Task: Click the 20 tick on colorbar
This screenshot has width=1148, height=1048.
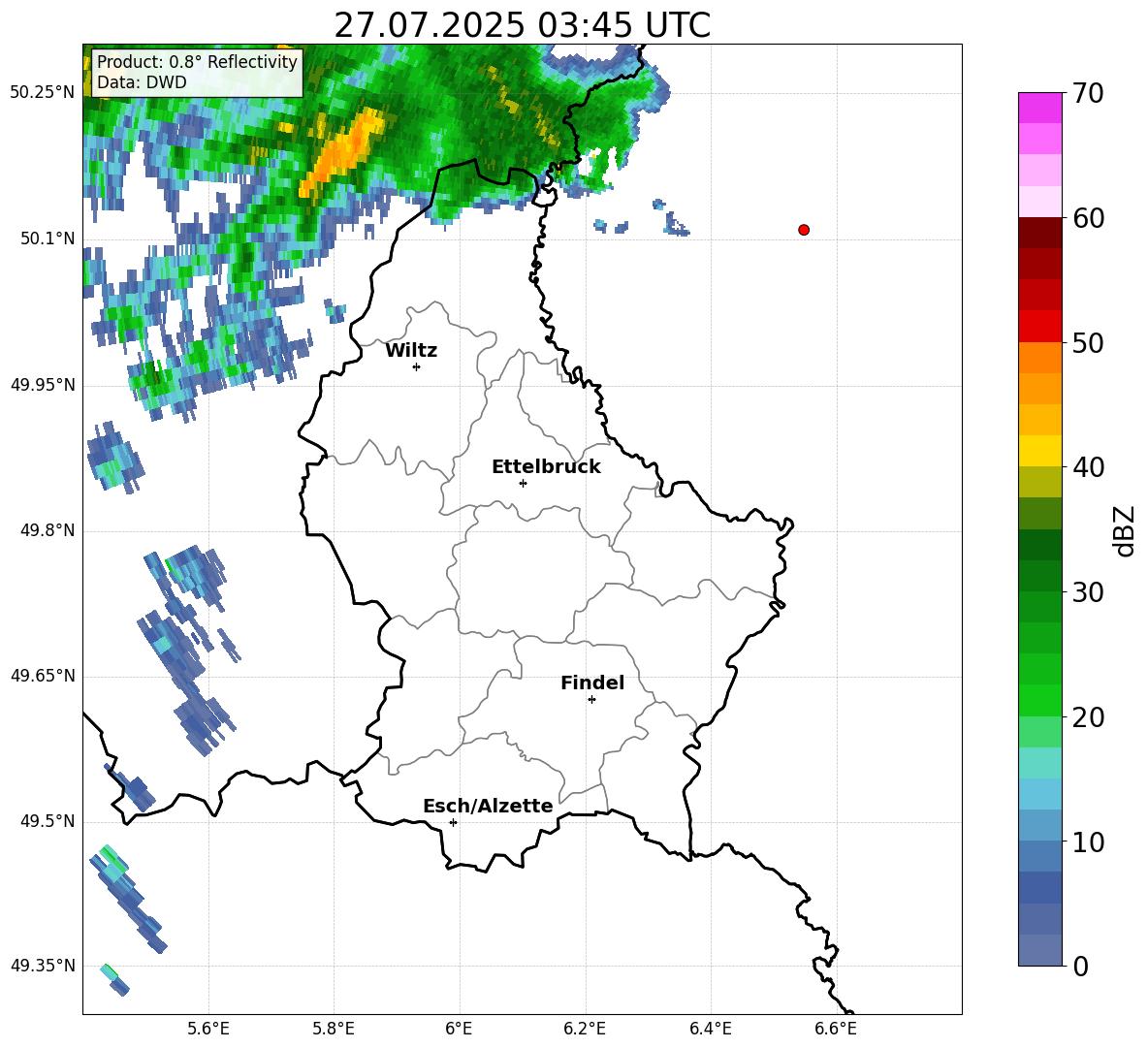Action: point(1089,717)
